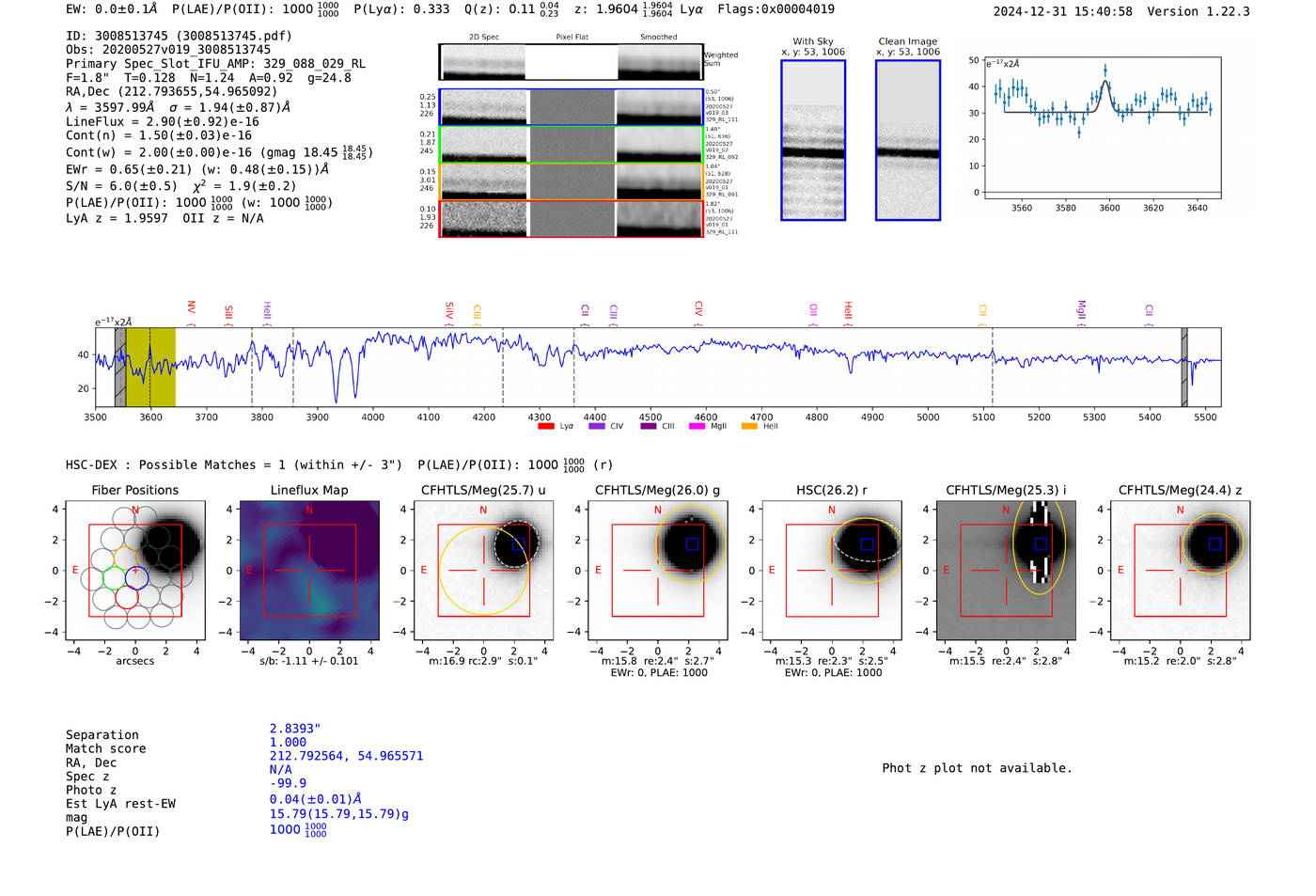Click the emission line Gaussian fit plot

(x=1102, y=128)
